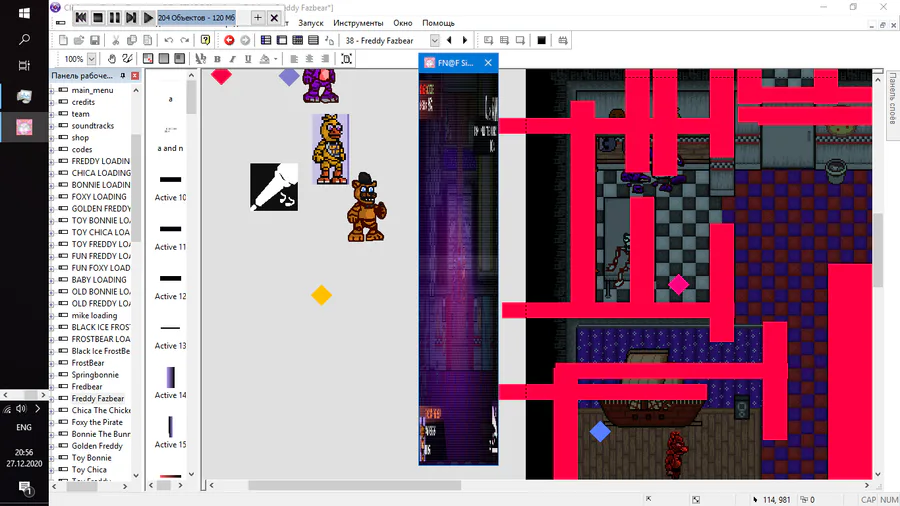Open contextual help question-mark icon

[x=205, y=40]
